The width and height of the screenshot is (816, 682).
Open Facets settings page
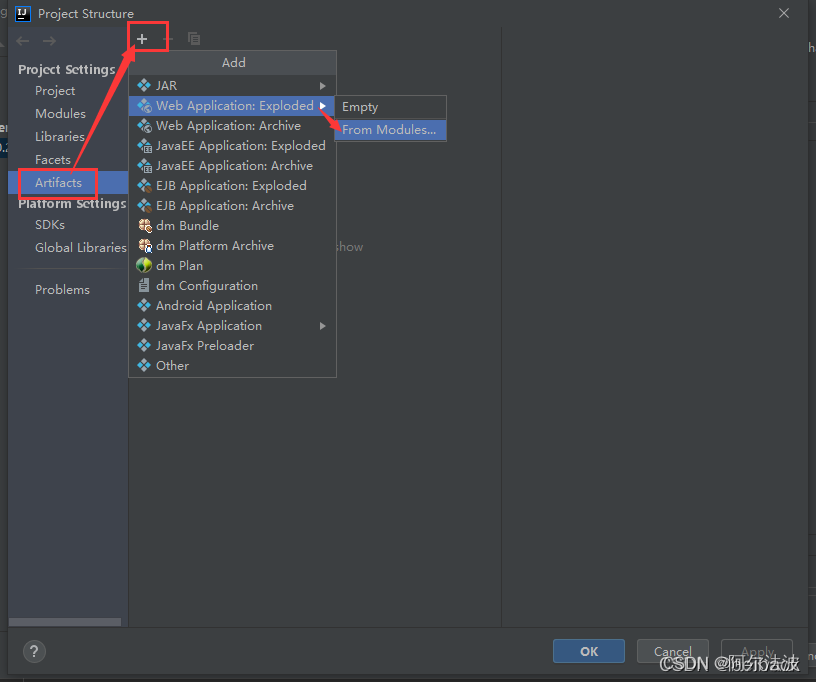click(x=53, y=160)
